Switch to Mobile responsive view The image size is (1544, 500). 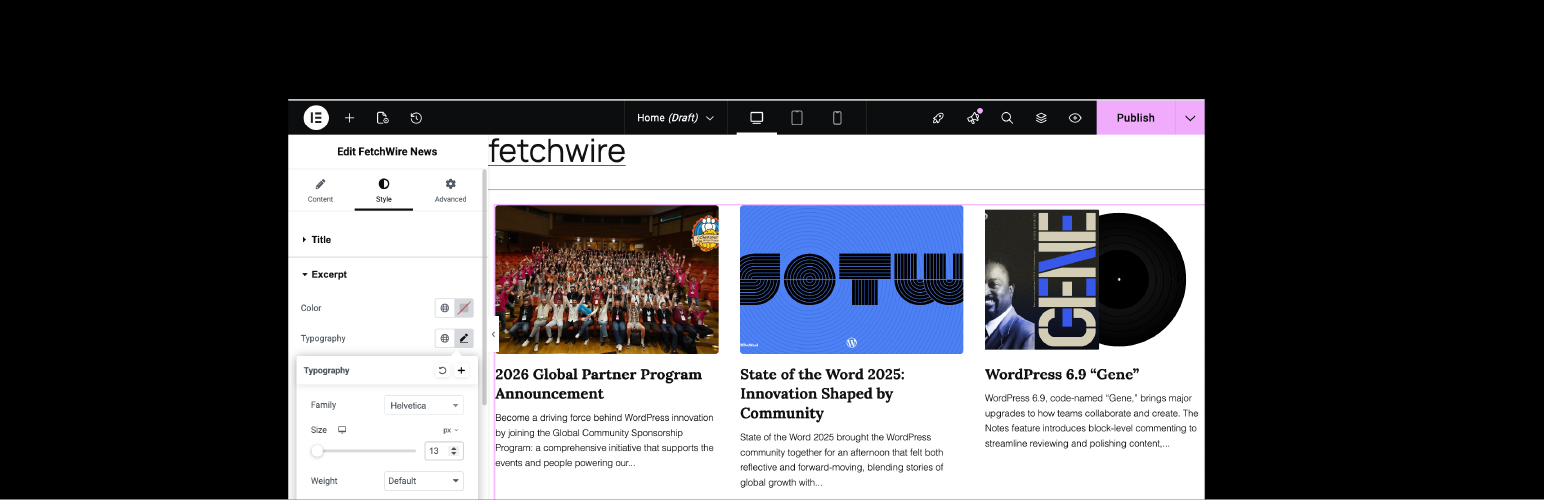click(x=837, y=118)
